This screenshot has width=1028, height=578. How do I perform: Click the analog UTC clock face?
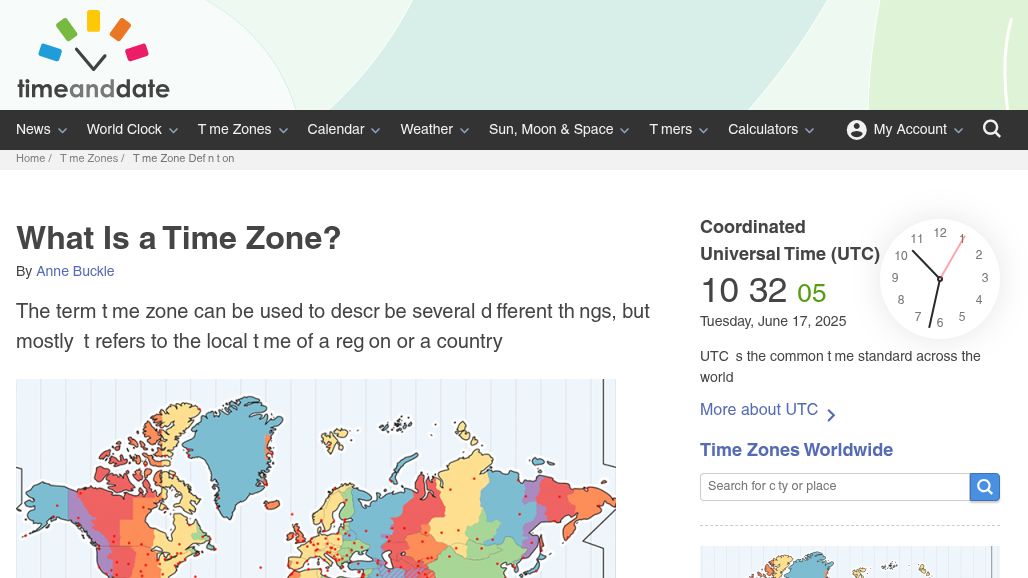939,279
